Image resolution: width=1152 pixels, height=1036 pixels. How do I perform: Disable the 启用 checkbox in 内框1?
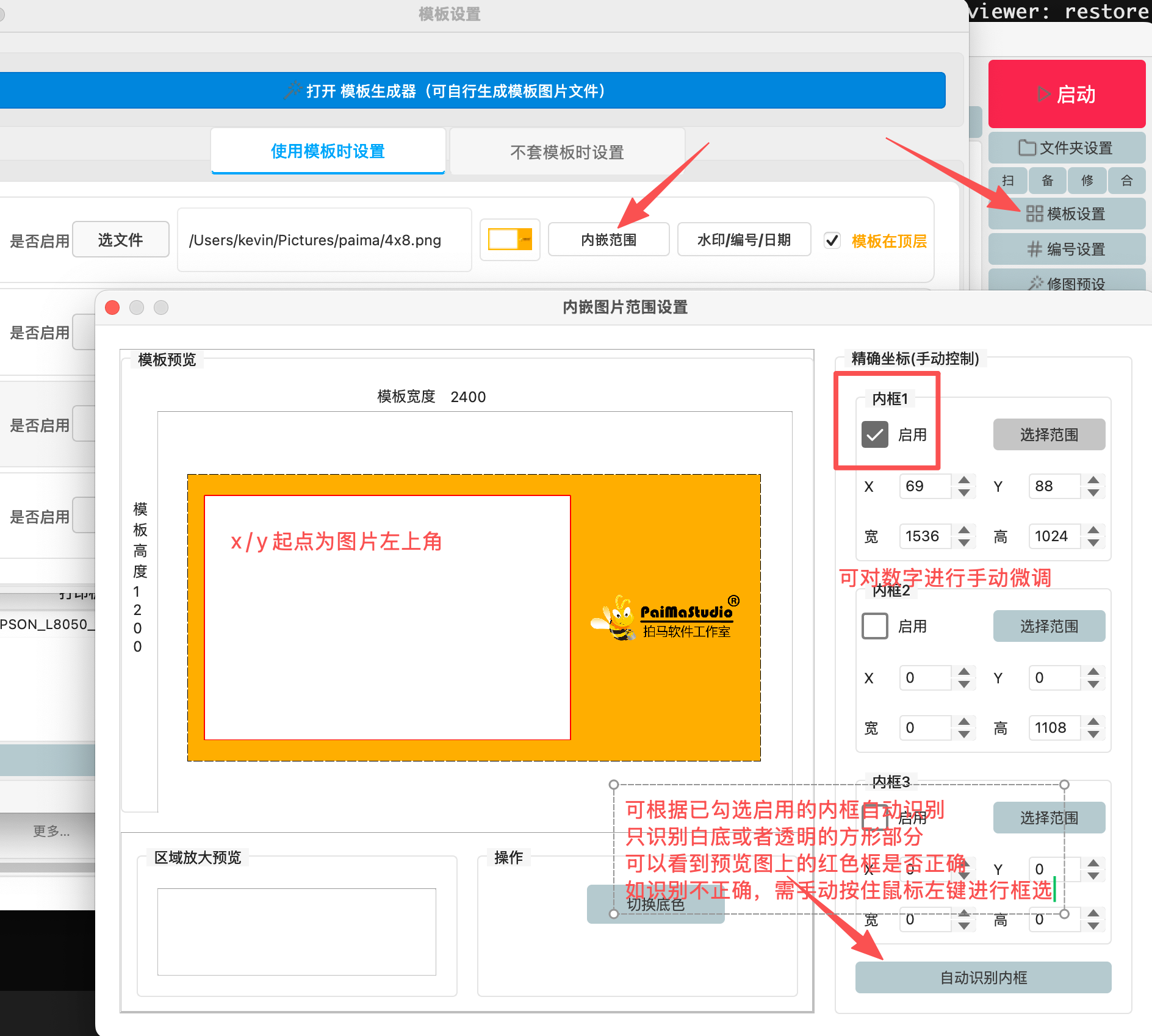pos(875,434)
